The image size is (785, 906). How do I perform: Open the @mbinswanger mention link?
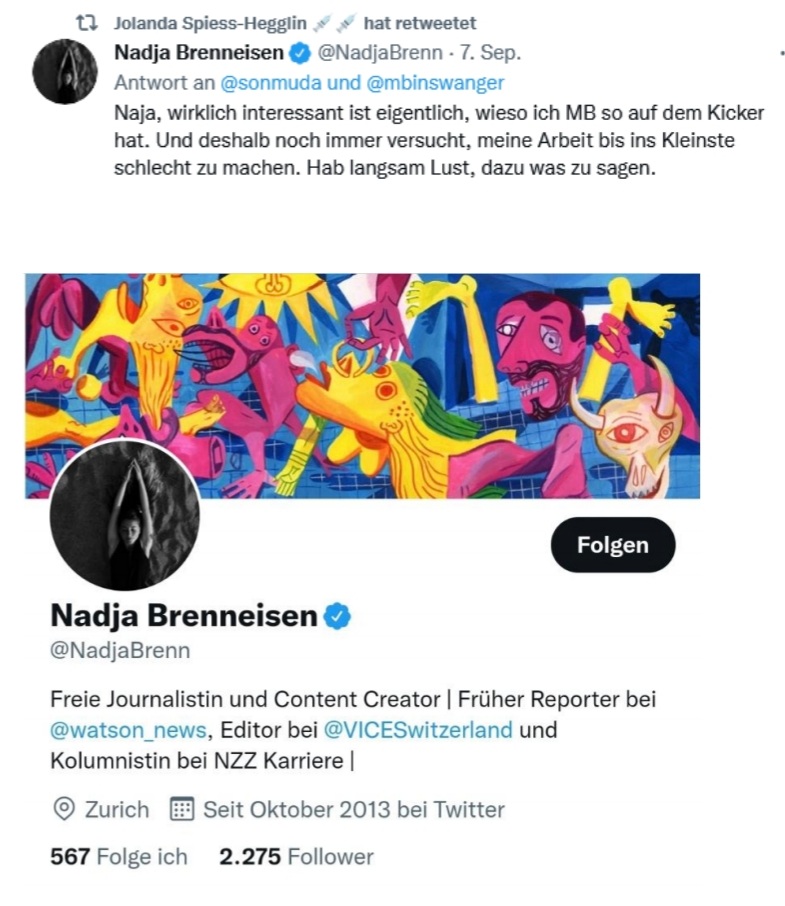coord(436,83)
